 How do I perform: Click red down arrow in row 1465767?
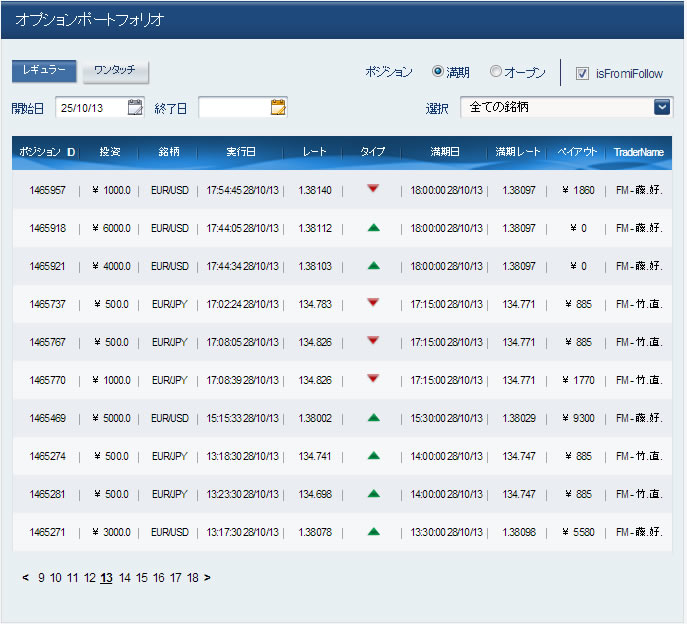point(373,340)
